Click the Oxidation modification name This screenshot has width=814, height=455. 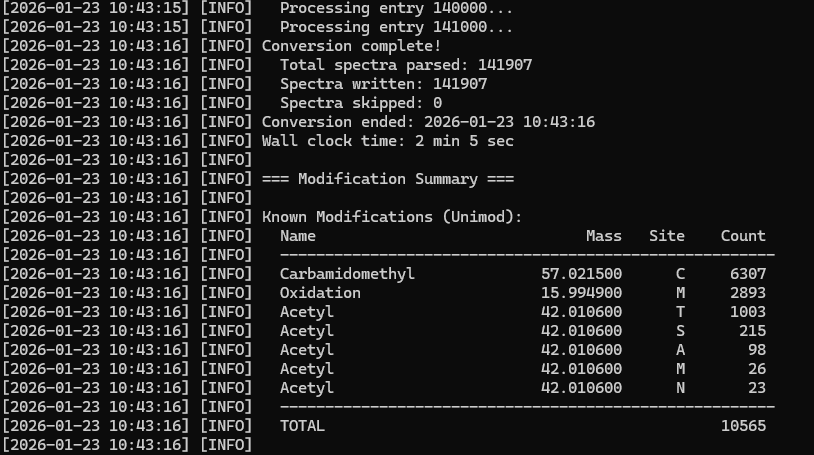click(x=320, y=293)
